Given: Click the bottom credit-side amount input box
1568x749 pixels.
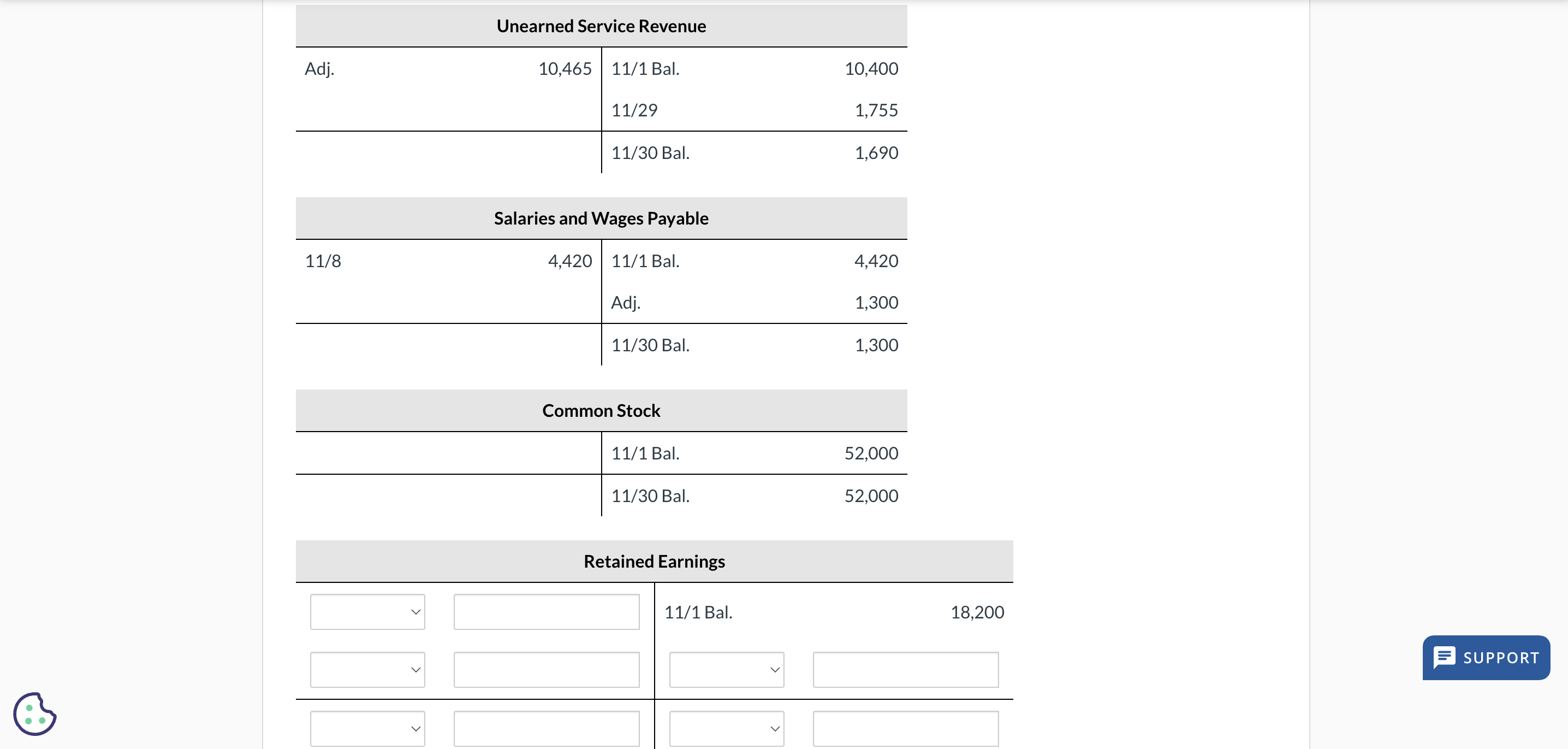Looking at the screenshot, I should 905,728.
